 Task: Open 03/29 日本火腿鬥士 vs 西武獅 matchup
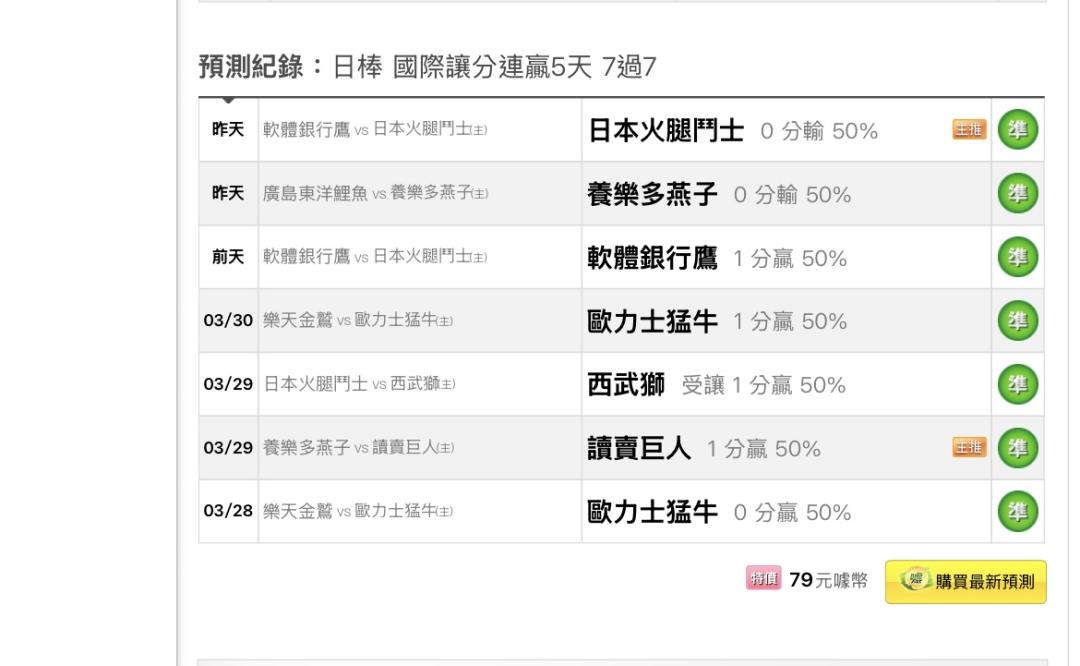pos(359,384)
